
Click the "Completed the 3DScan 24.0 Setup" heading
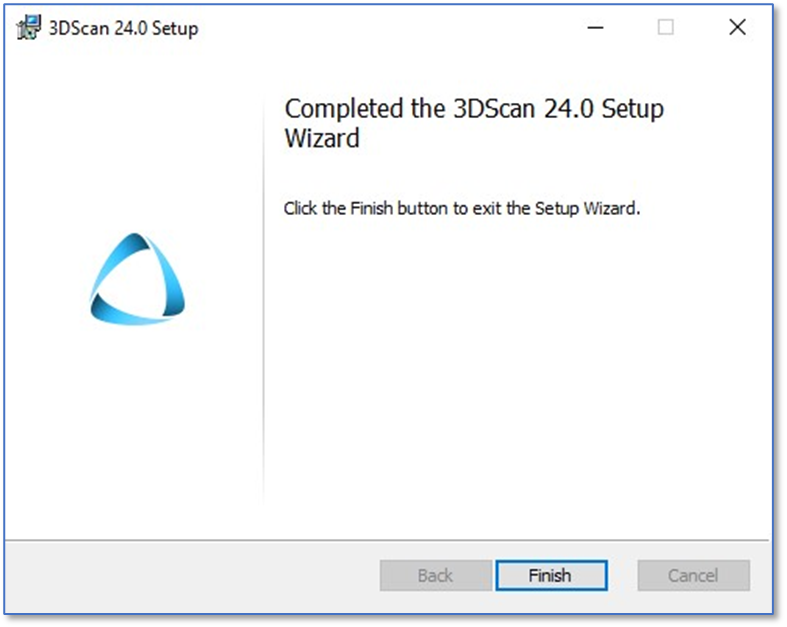point(474,108)
